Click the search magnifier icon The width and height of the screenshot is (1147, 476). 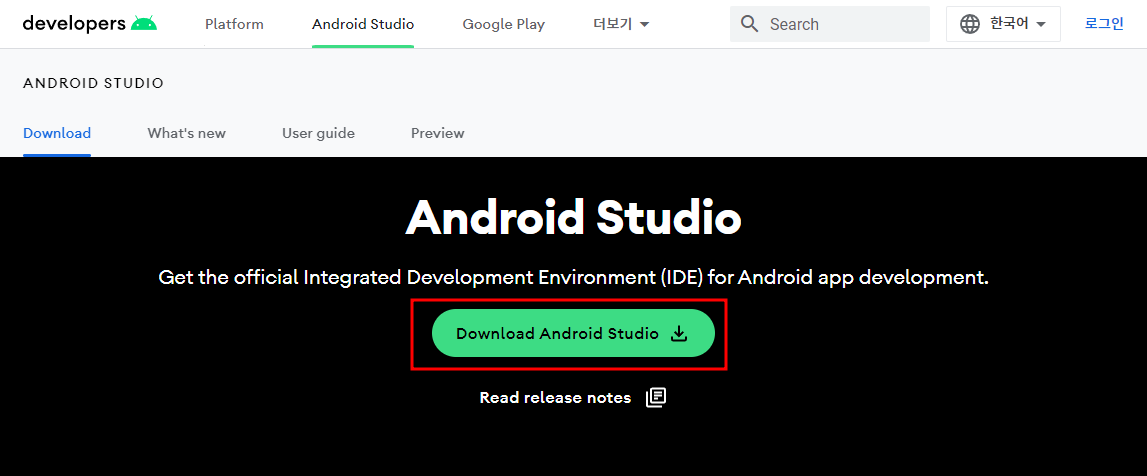pyautogui.click(x=749, y=24)
